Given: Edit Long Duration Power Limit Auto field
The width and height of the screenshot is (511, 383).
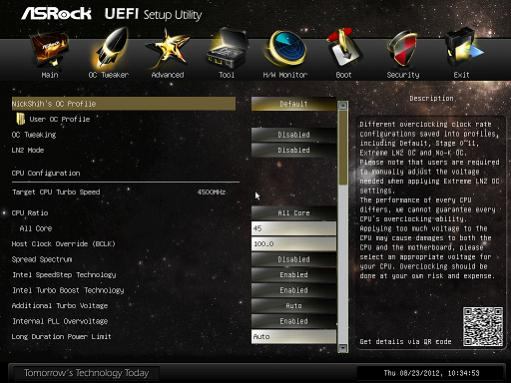Looking at the screenshot, I should pos(294,336).
